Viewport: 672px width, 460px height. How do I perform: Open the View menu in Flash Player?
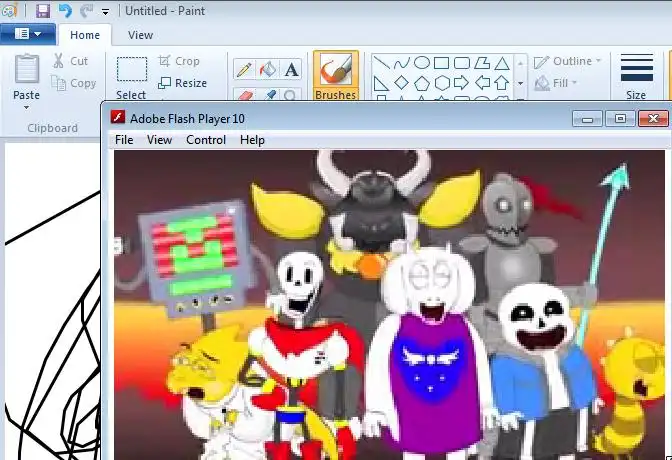(x=159, y=140)
